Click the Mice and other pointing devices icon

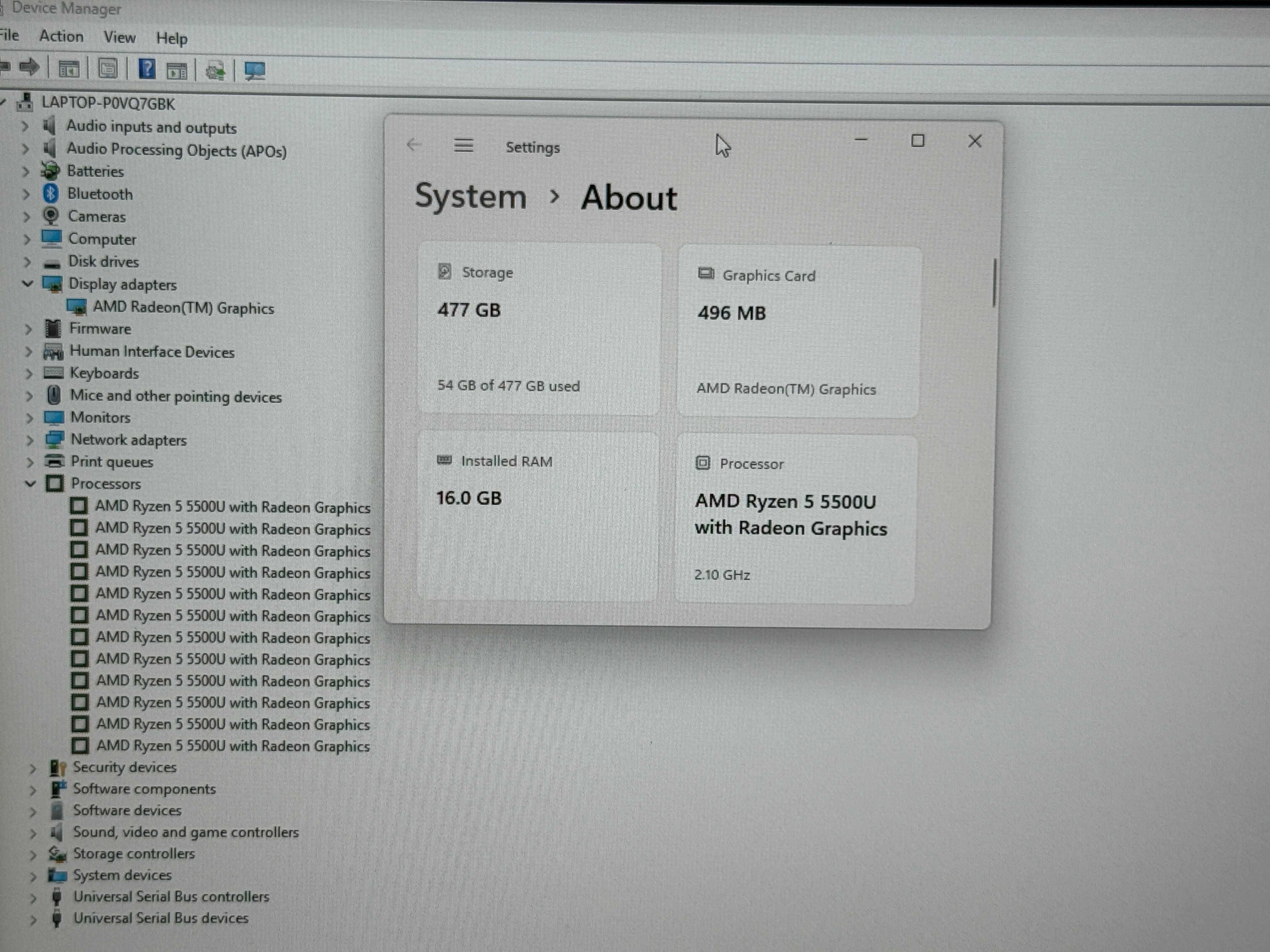pos(54,395)
